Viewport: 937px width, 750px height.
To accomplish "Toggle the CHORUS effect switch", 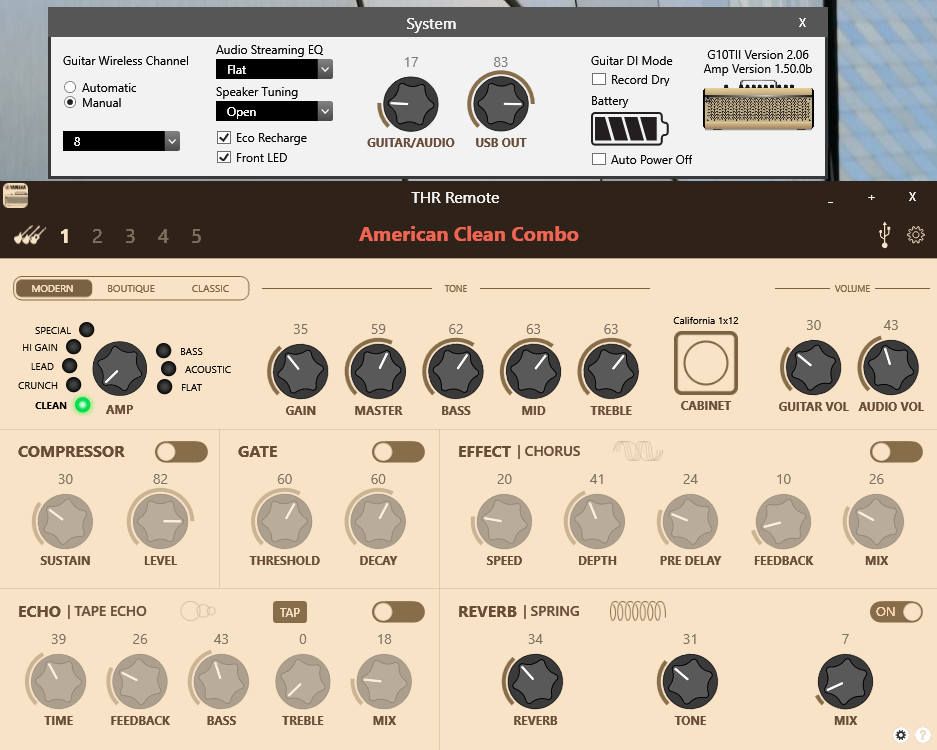I will pyautogui.click(x=896, y=452).
